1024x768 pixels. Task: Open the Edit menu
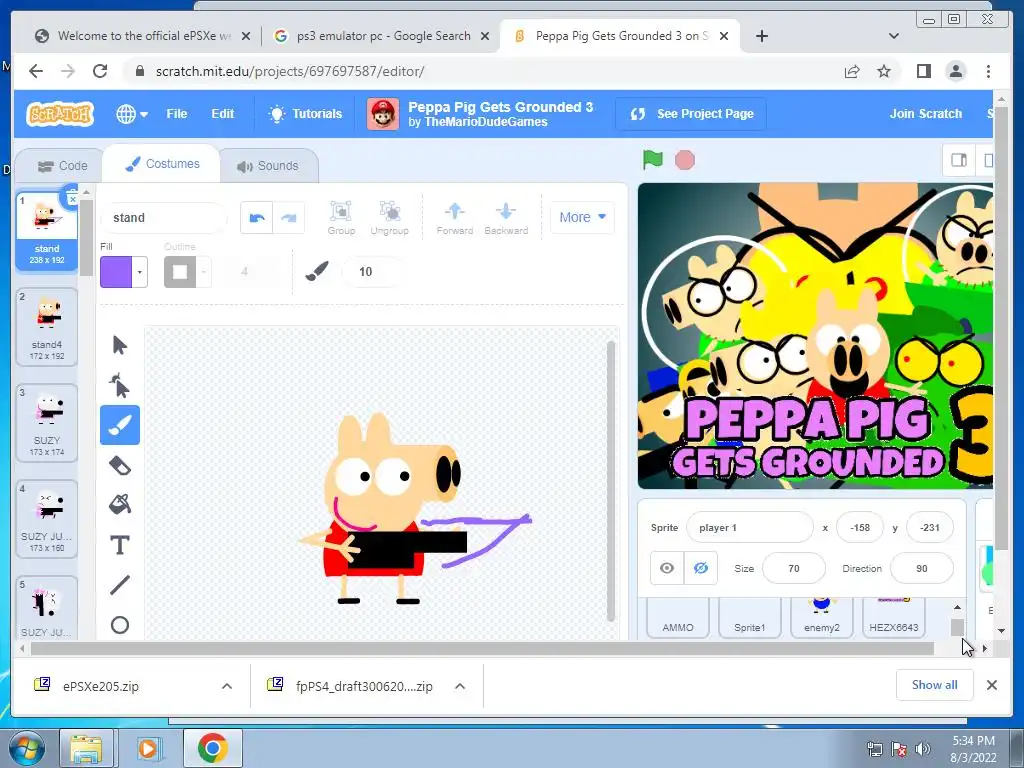tap(223, 114)
